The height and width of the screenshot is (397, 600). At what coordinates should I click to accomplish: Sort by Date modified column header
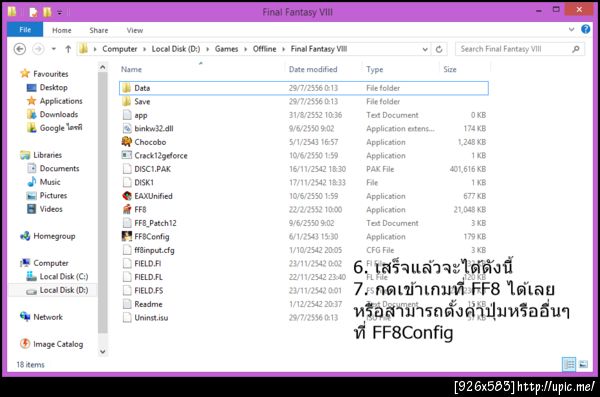[x=313, y=69]
